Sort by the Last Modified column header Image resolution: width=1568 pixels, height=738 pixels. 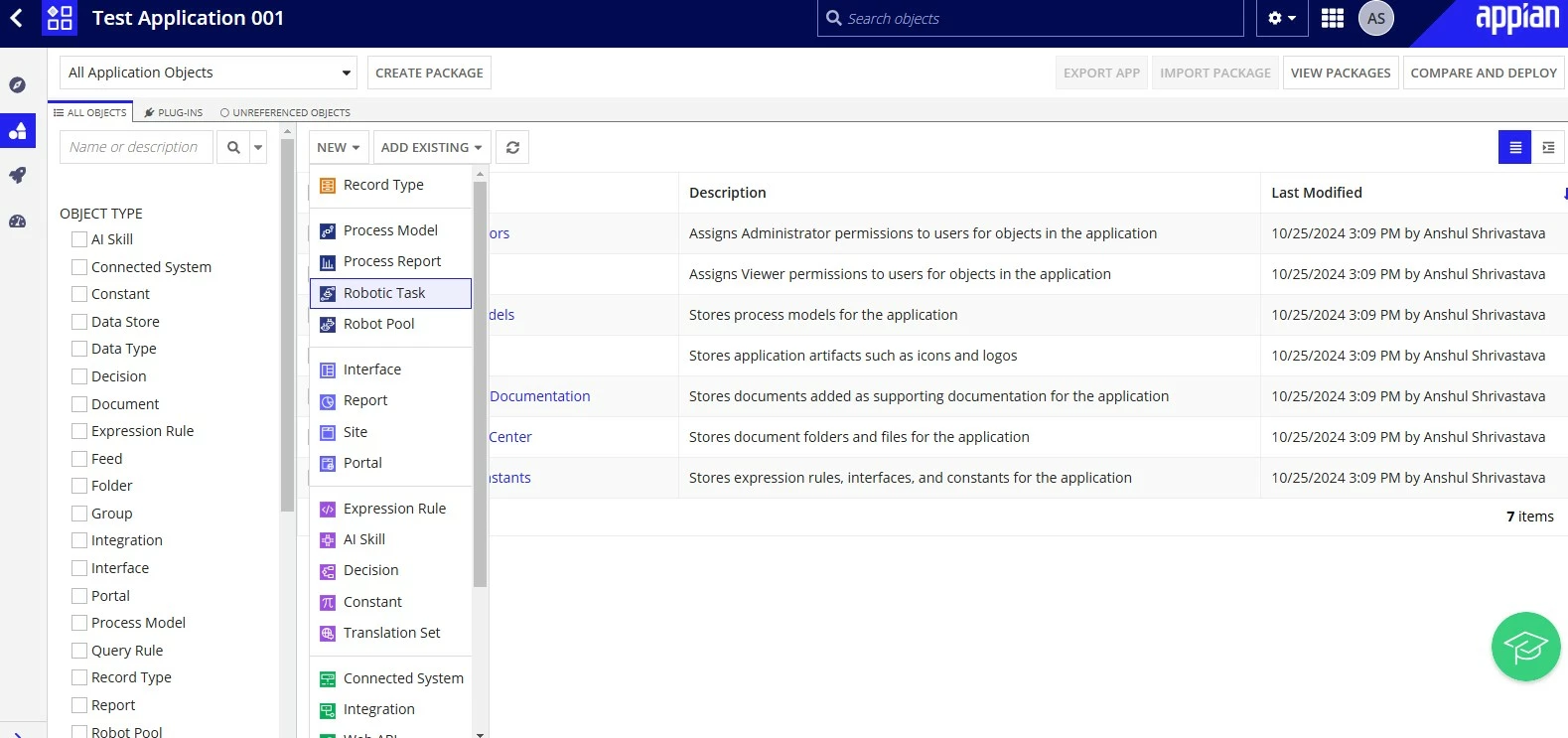(x=1317, y=193)
